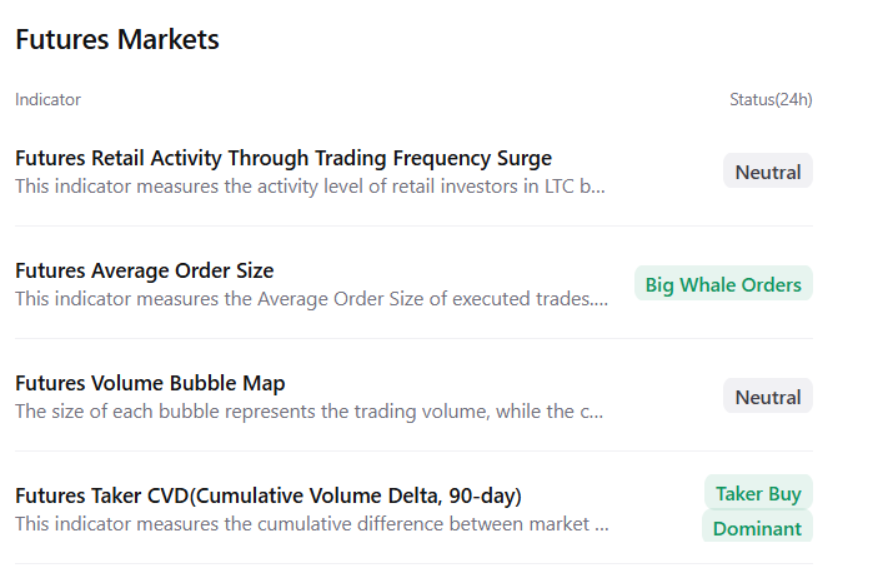Click the Average Order Size description text

(300, 299)
